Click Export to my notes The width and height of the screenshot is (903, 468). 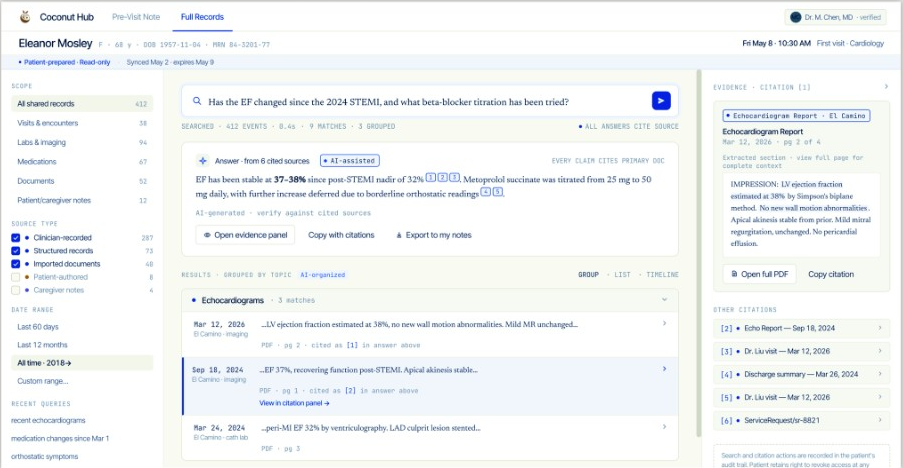pyautogui.click(x=434, y=235)
